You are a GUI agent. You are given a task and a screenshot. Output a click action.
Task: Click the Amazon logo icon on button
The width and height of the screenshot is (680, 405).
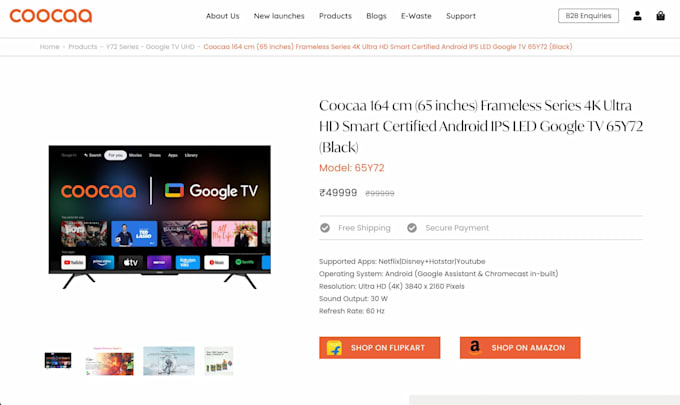click(x=475, y=347)
